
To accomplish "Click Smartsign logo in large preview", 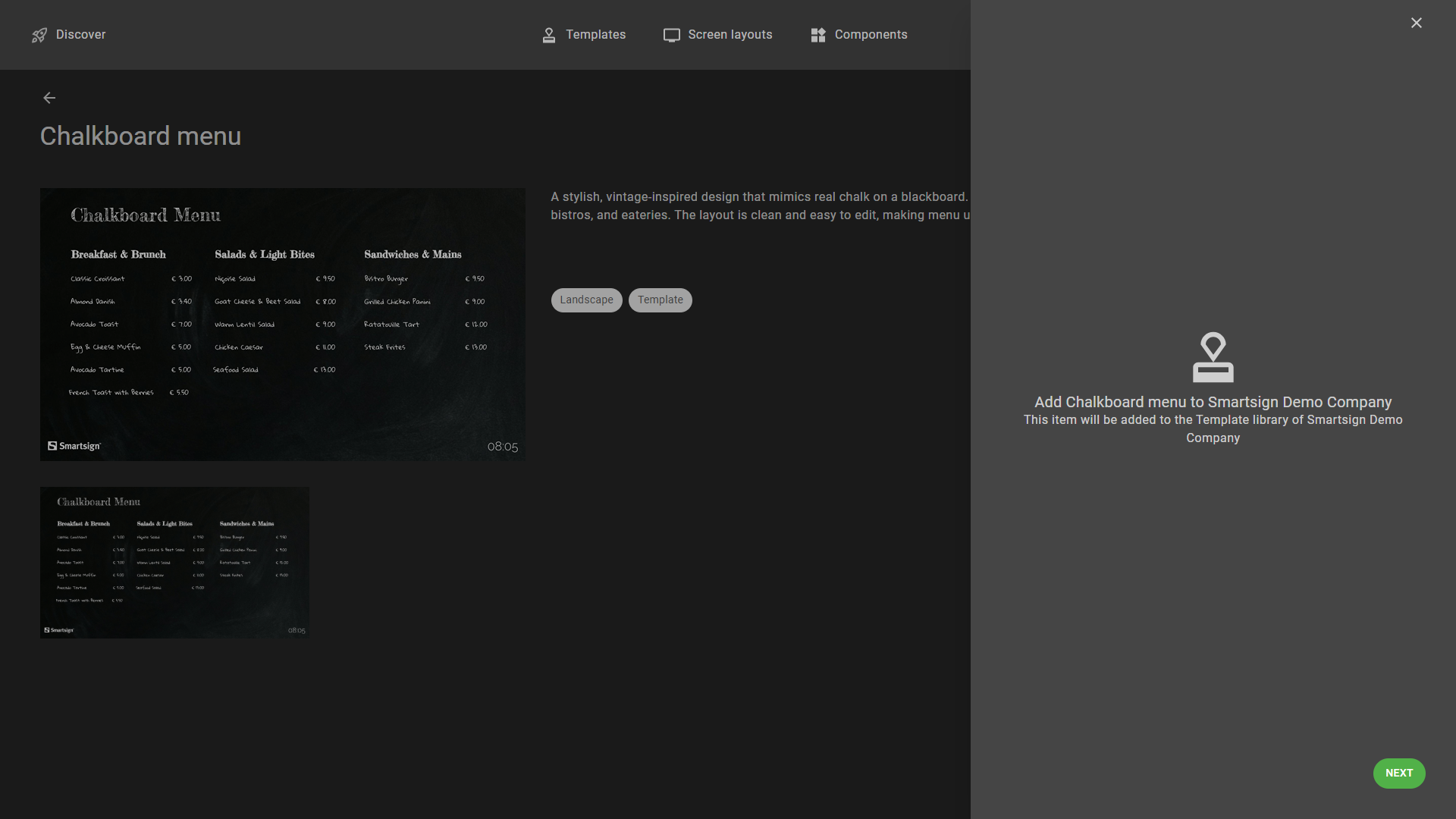I will click(74, 446).
